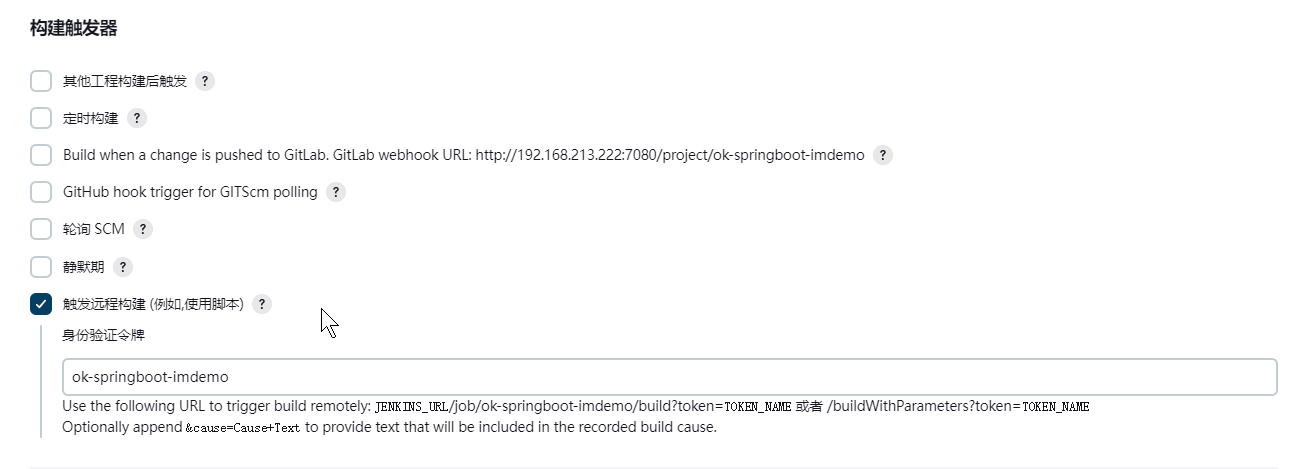The height and width of the screenshot is (469, 1310).
Task: Click the 定时构建 label text
Action: coord(90,118)
